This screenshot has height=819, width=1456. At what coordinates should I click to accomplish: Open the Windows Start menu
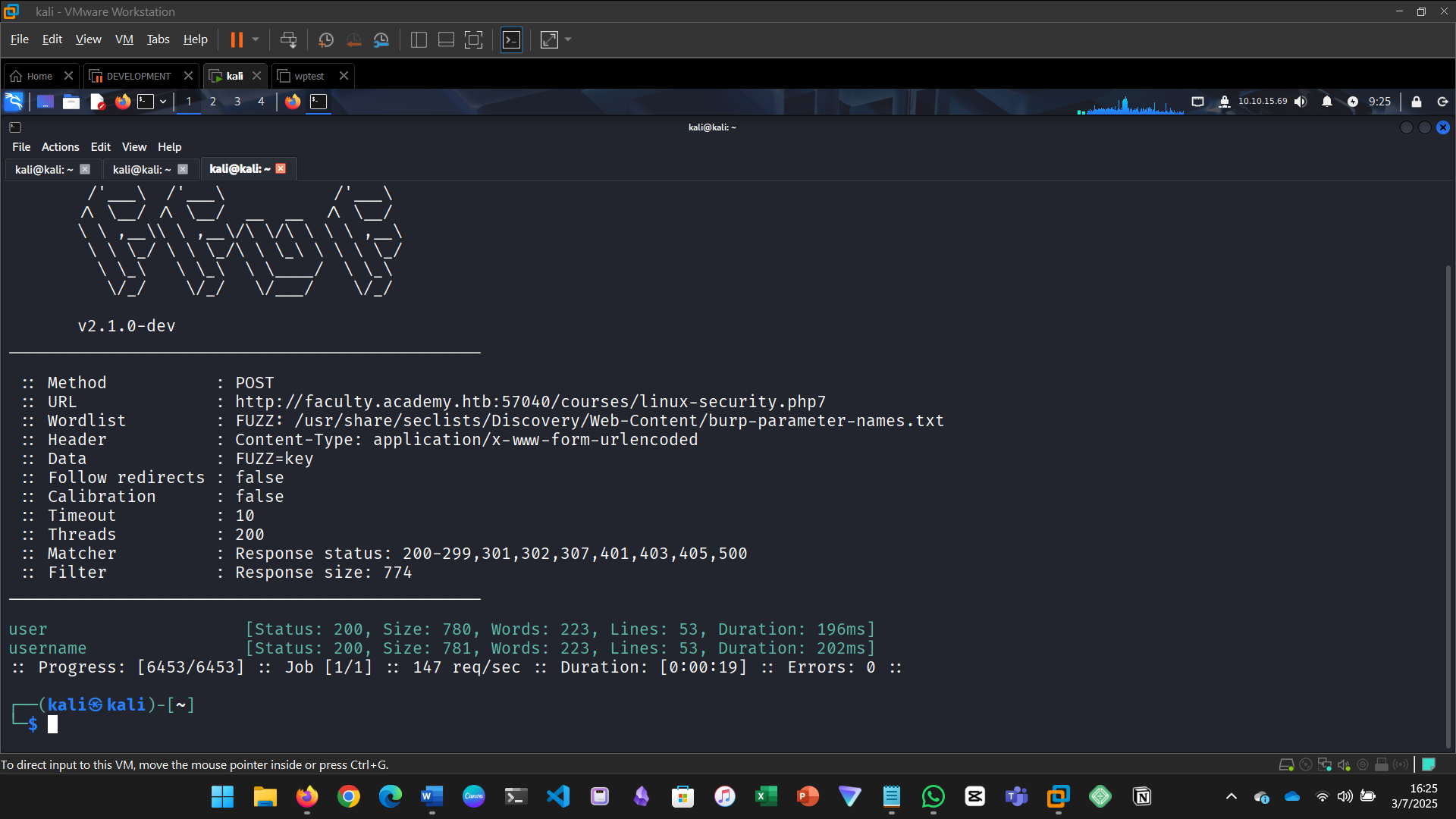click(222, 796)
